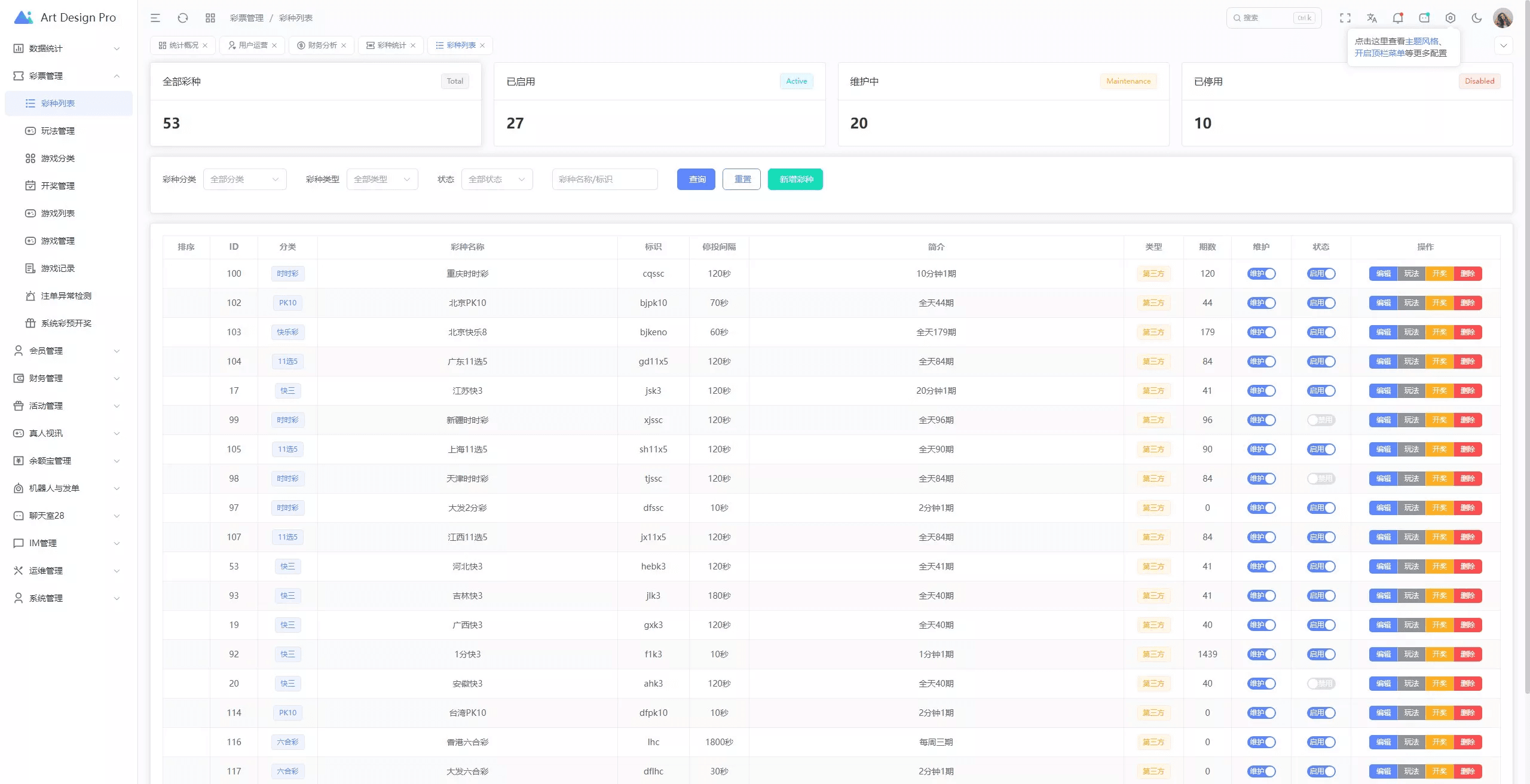1530x784 pixels.
Task: Open 玩法管理 in the sidebar
Action: pos(58,131)
